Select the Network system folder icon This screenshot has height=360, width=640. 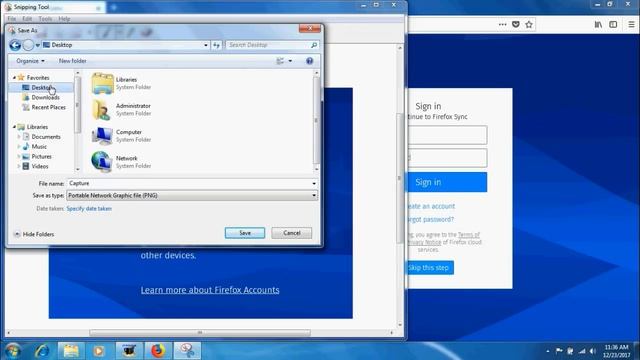pos(102,162)
